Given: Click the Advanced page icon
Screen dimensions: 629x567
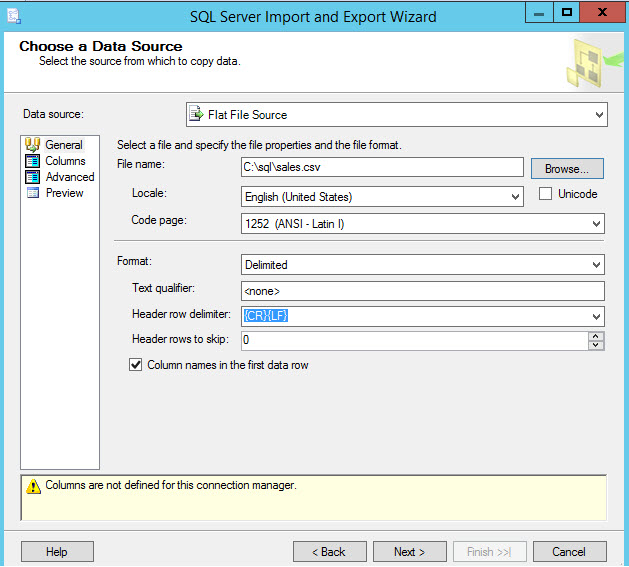Looking at the screenshot, I should [32, 177].
